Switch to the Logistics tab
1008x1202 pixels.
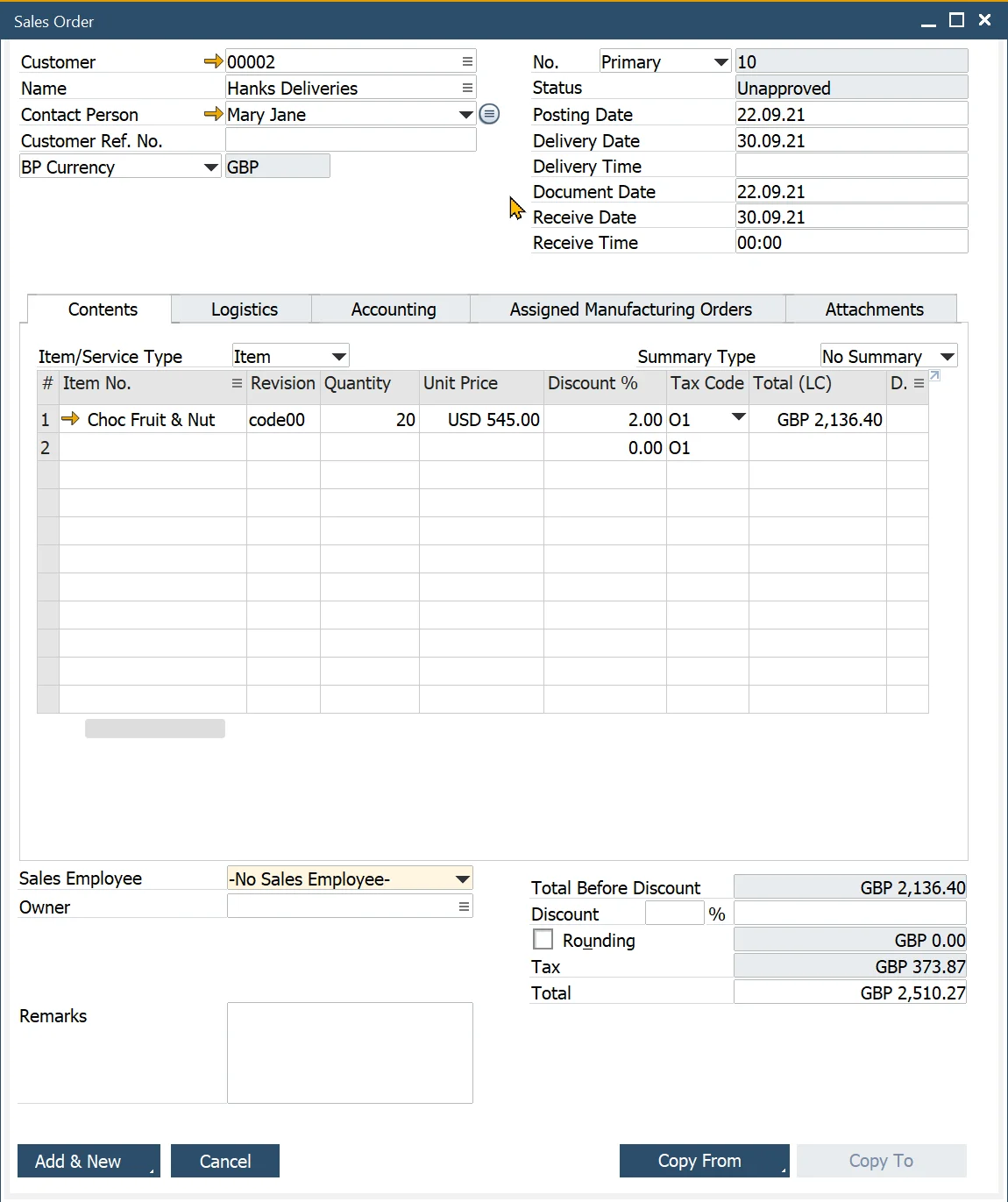point(244,309)
